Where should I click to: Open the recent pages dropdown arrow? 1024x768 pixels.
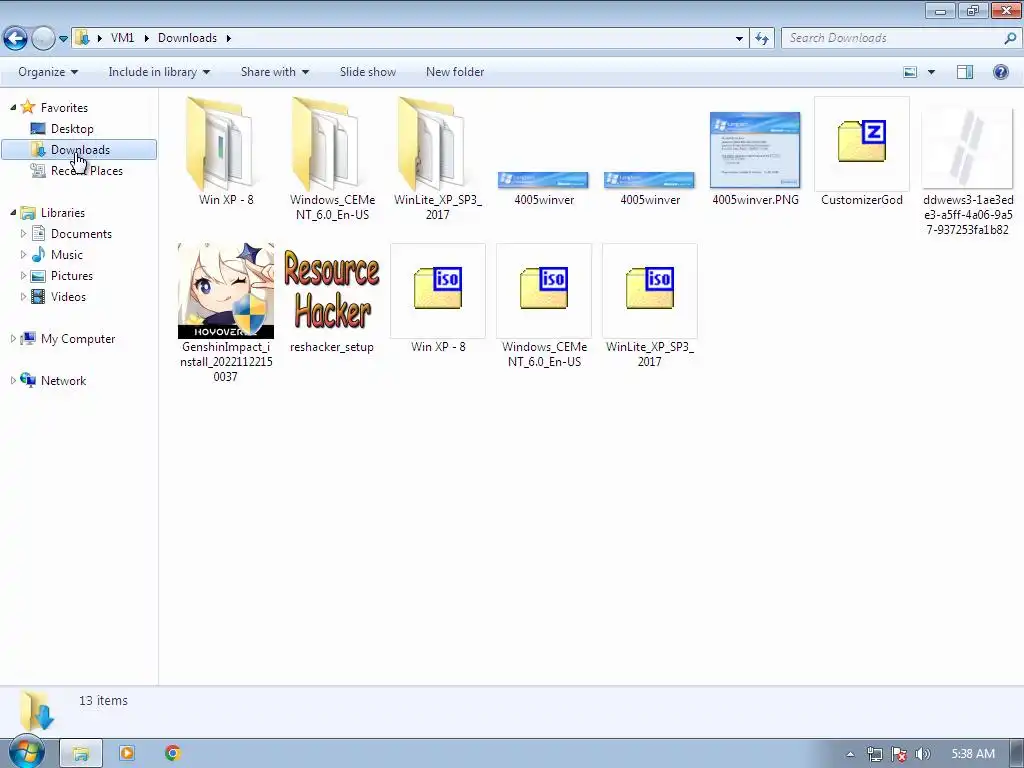[63, 39]
